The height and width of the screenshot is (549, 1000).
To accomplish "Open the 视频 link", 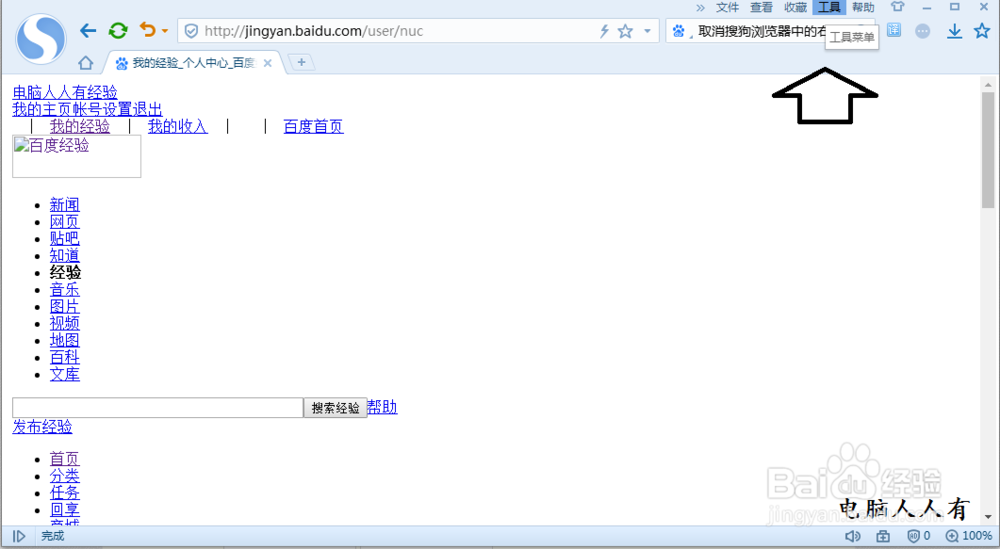I will (65, 323).
